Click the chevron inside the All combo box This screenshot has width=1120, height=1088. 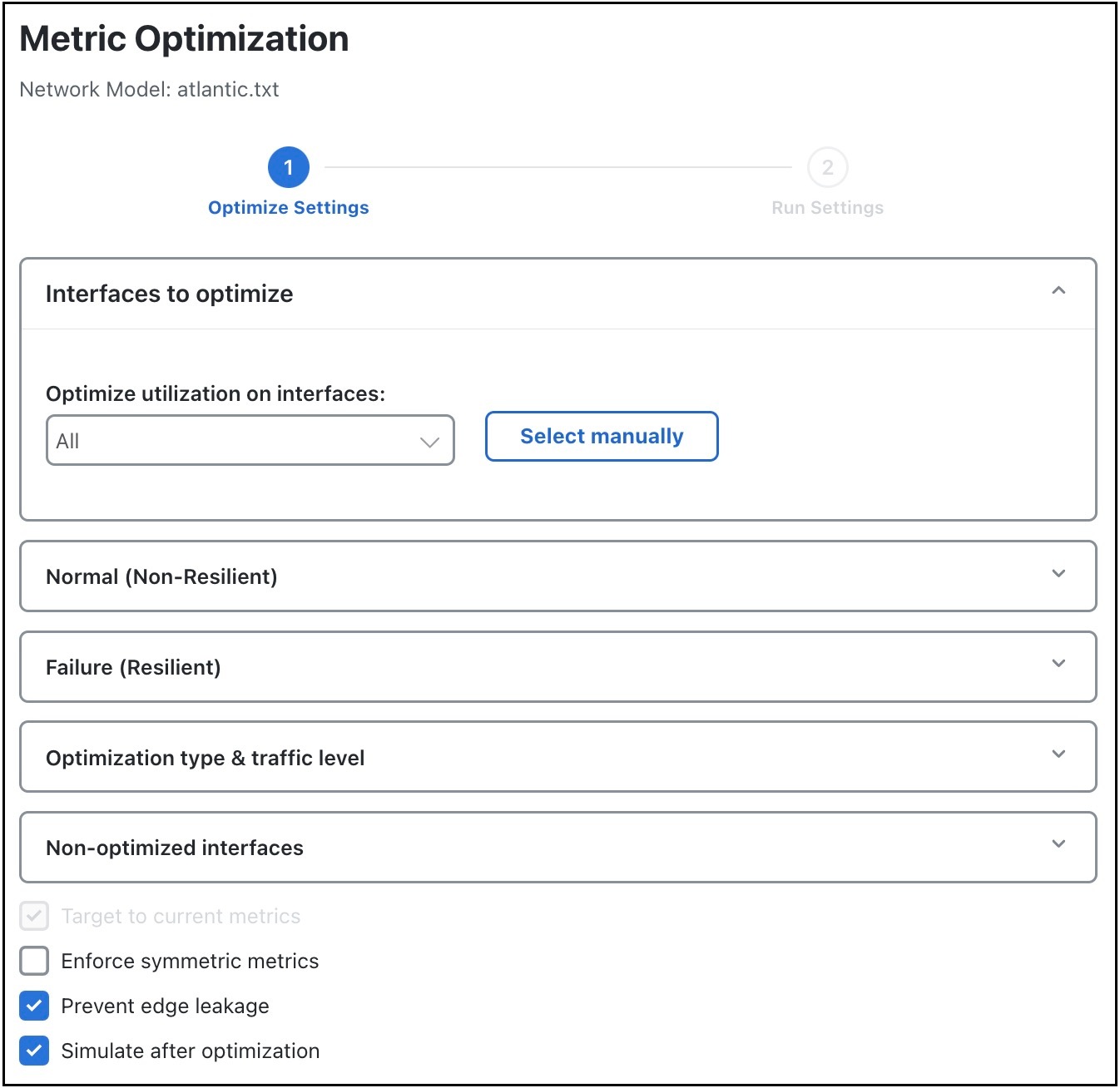click(x=429, y=441)
